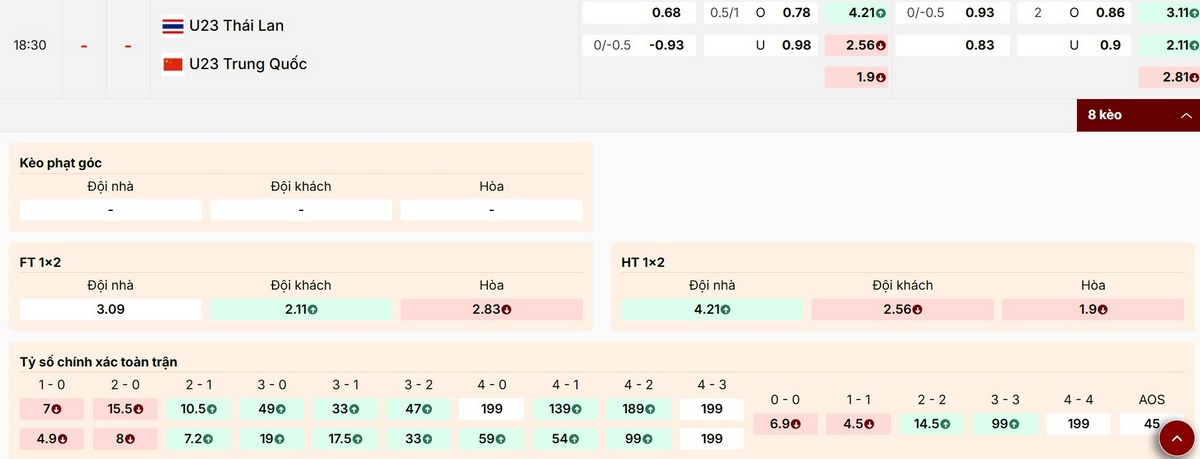Select FT 1×2 home odds 3.09

pos(110,310)
